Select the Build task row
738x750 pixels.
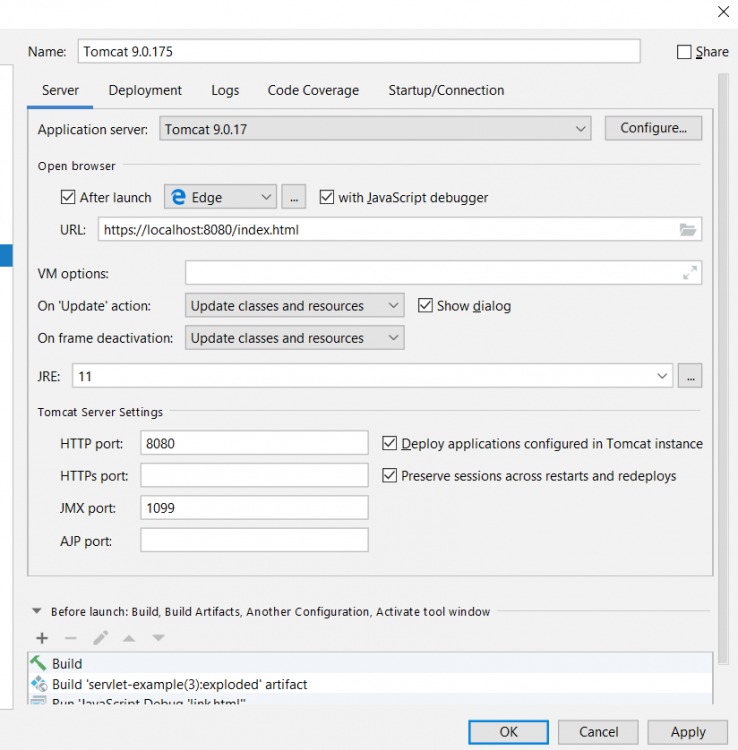tap(370, 663)
